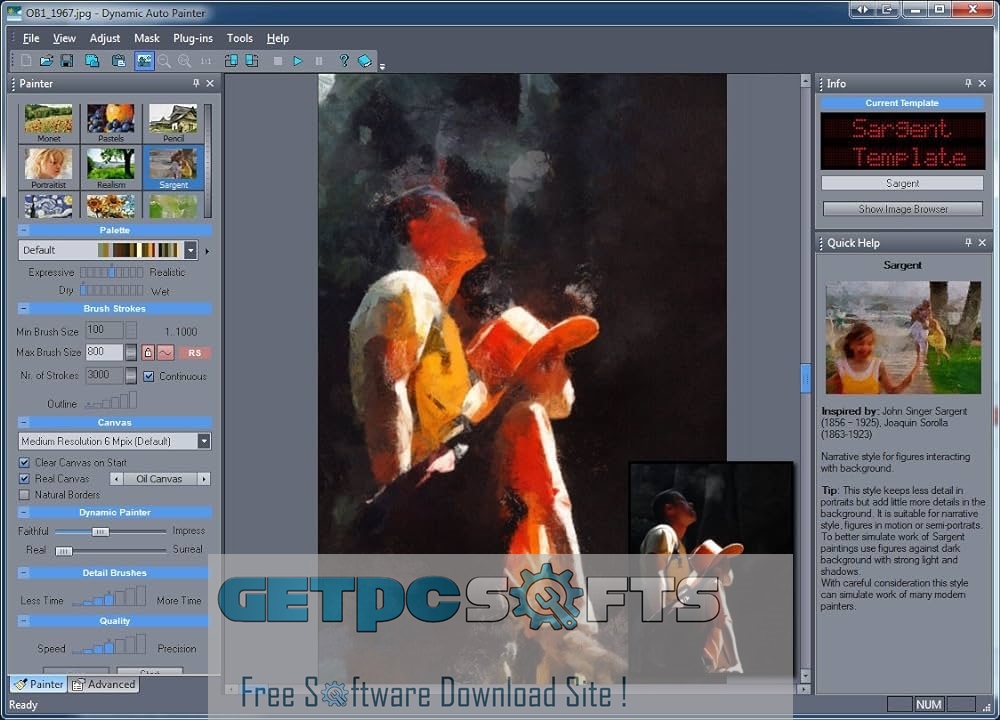
Task: Open the toolbar options overflow arrow
Action: click(x=382, y=66)
